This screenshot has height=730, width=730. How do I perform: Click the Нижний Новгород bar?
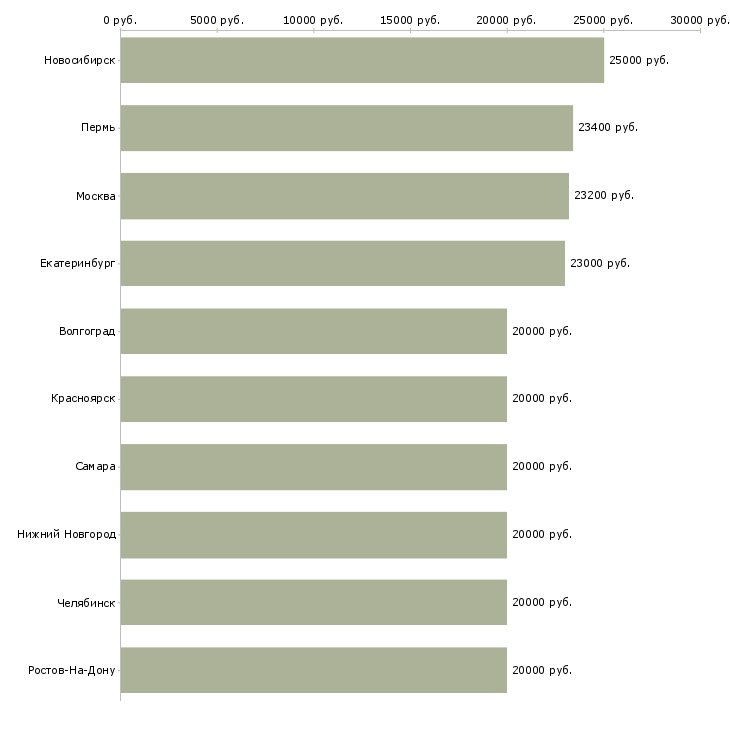coord(313,534)
